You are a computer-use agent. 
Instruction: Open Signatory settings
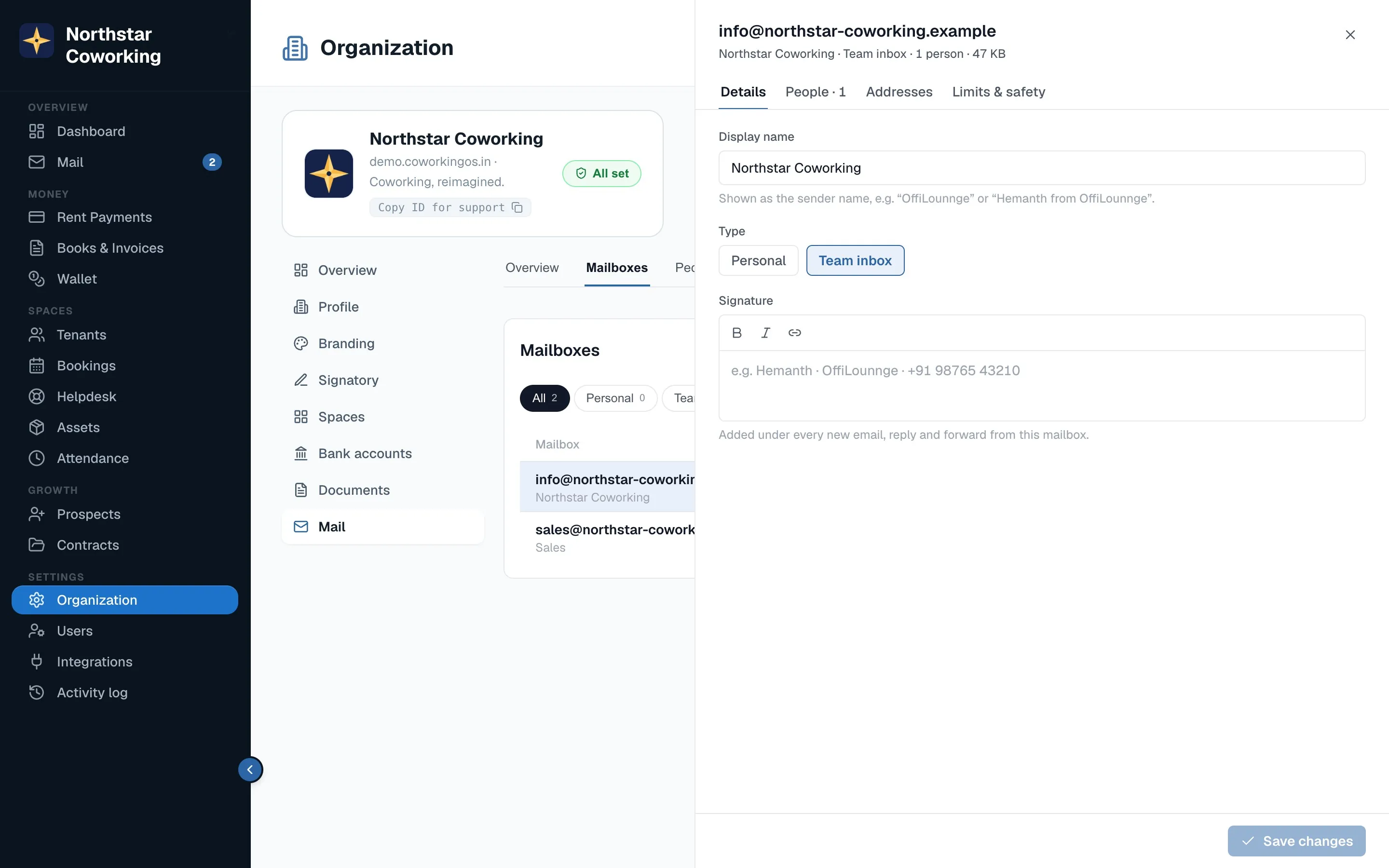(x=383, y=380)
